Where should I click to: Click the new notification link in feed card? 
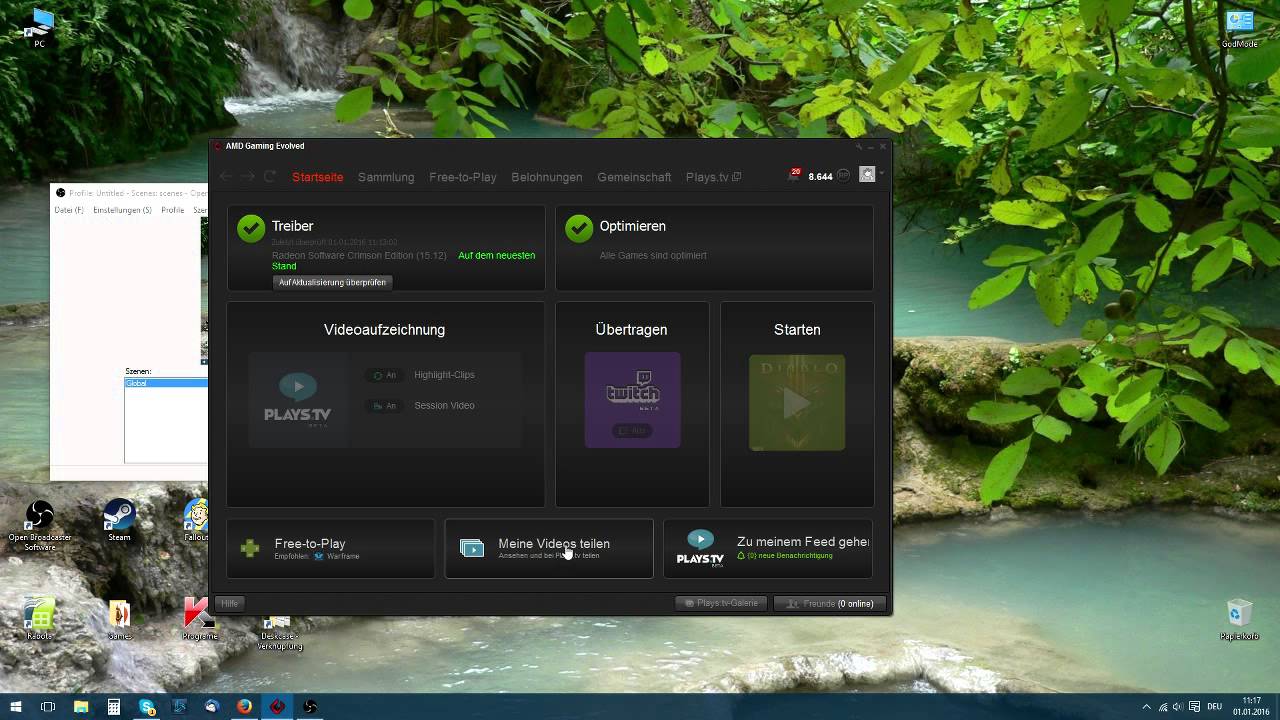pyautogui.click(x=785, y=555)
